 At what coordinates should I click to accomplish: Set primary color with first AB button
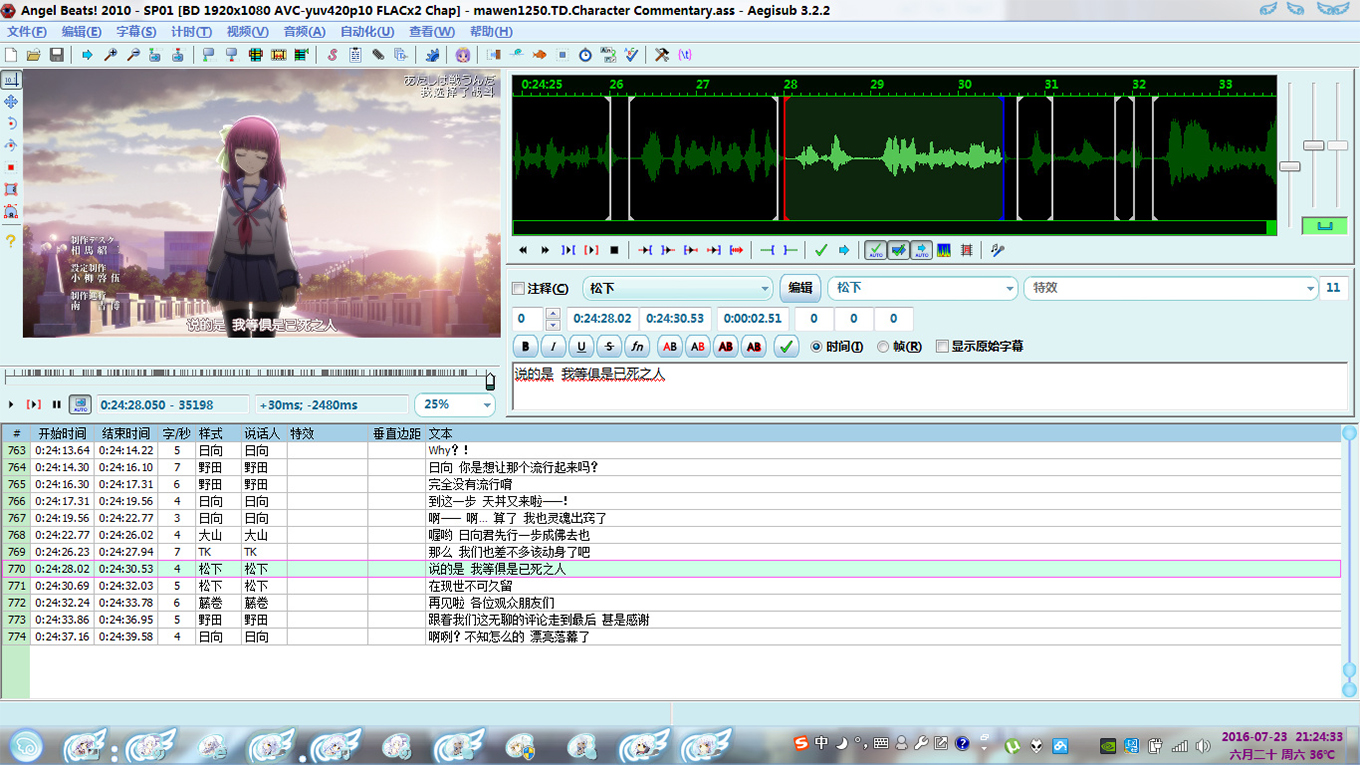(670, 346)
